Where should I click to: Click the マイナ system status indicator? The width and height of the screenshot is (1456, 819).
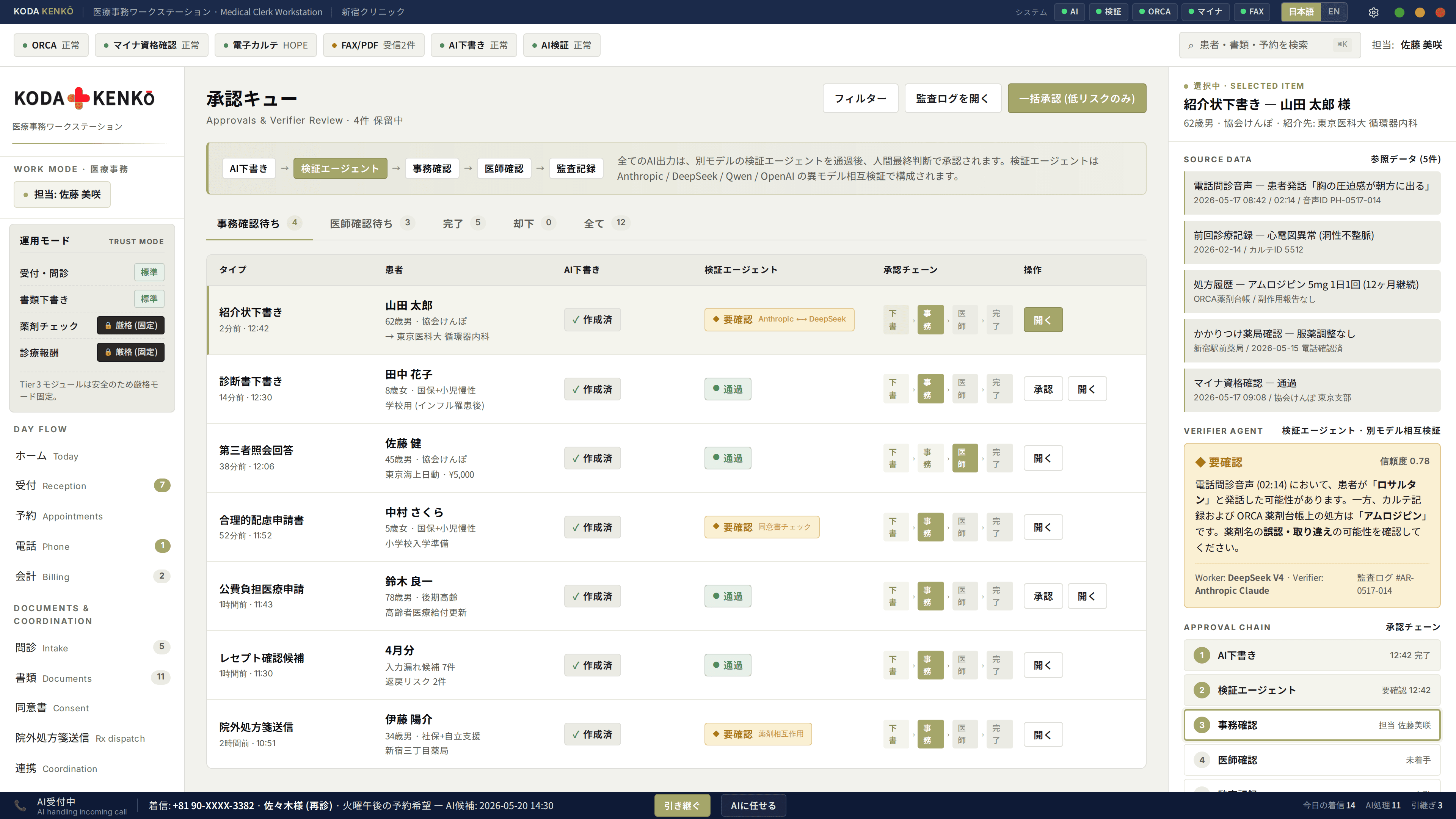1205,12
